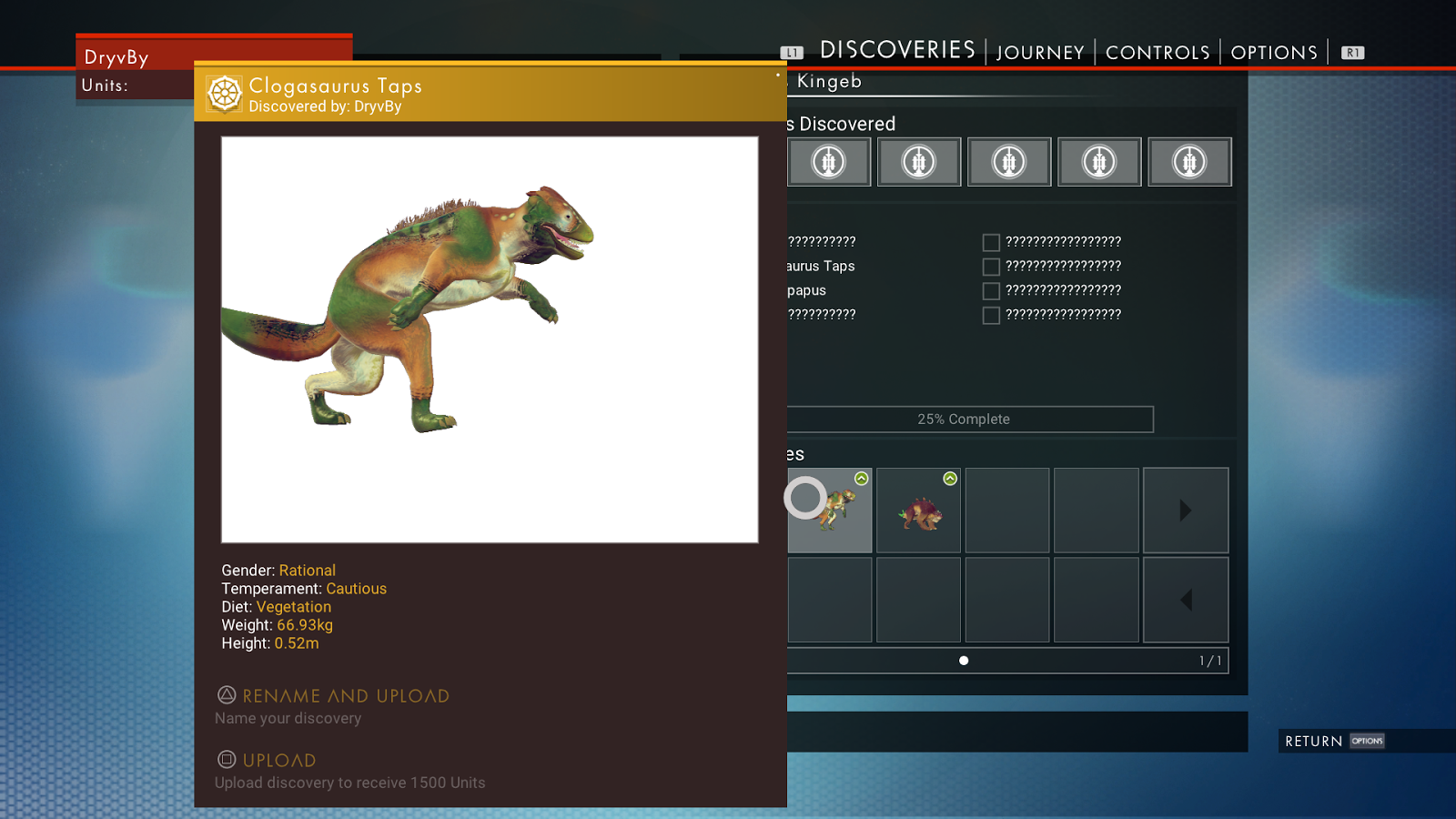The width and height of the screenshot is (1456, 819).
Task: Select the fourth waypoint discovered icon
Action: (1099, 162)
